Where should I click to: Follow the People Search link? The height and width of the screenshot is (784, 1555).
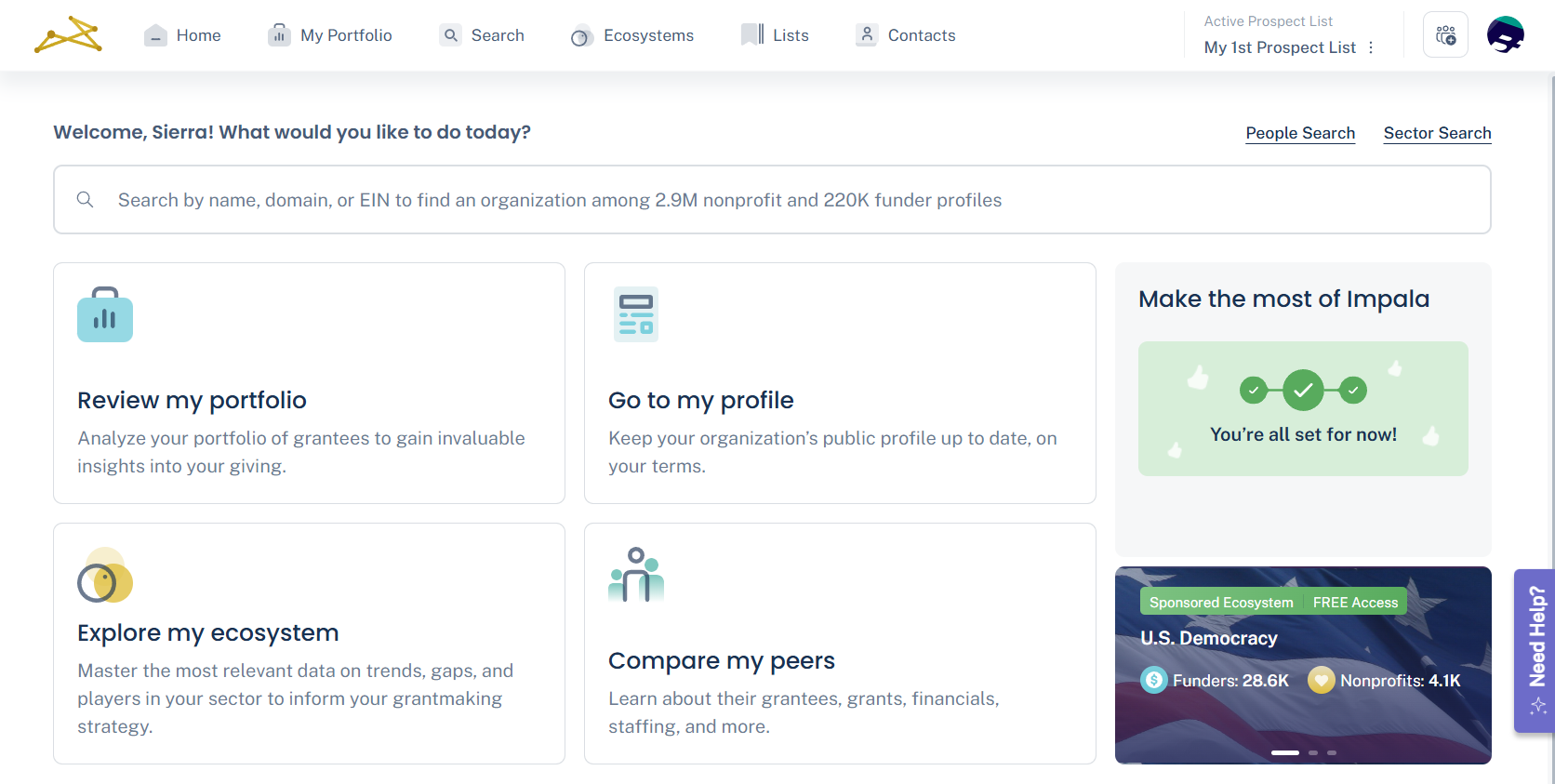tap(1300, 133)
